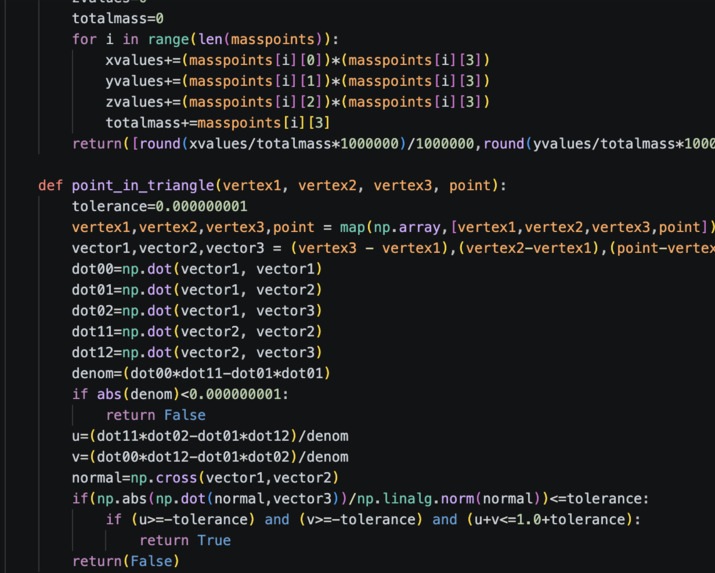Viewport: 715px width, 573px height.
Task: Click 'yvalues+=' at line start
Action: click(x=143, y=81)
